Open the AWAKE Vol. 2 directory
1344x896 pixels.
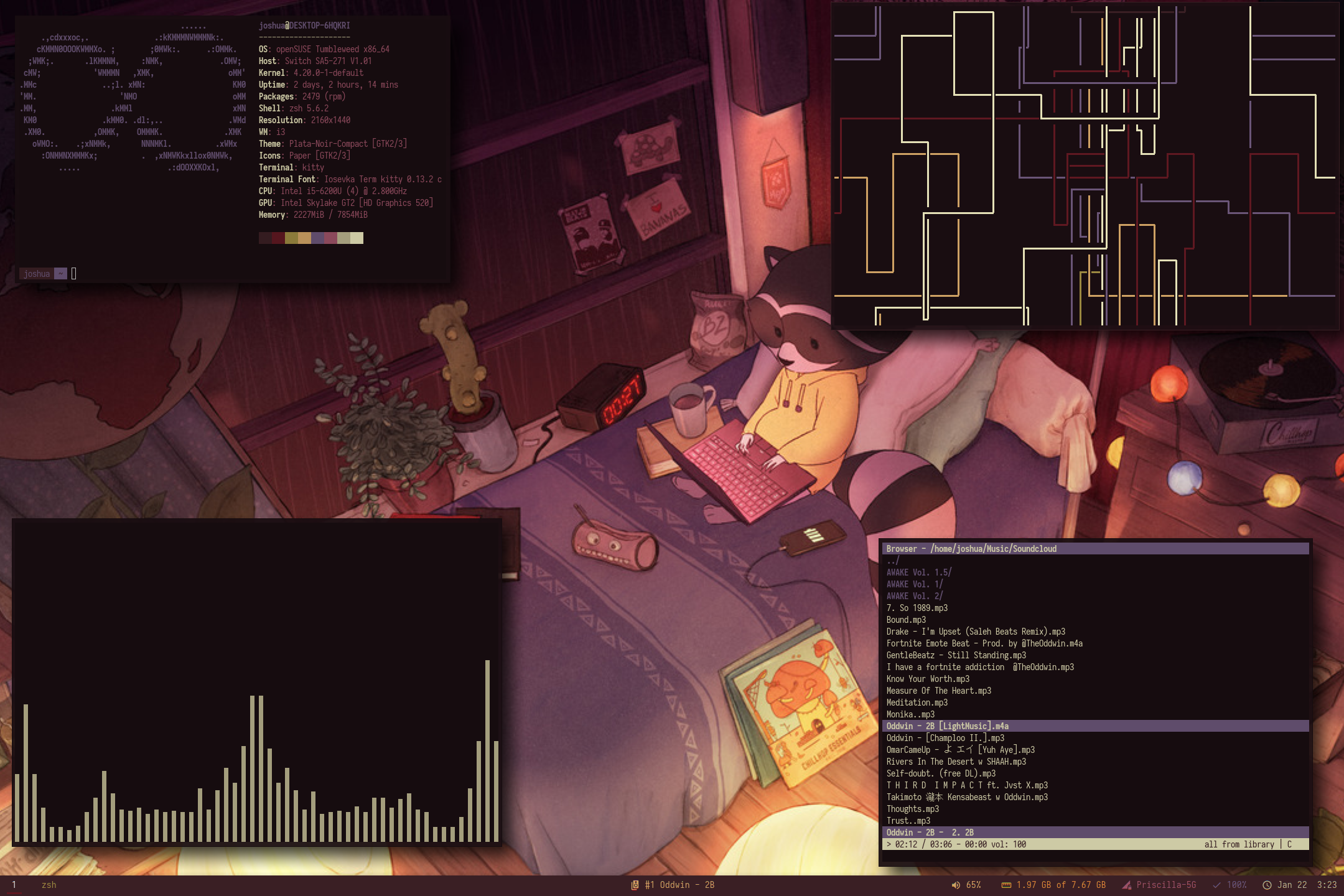914,596
